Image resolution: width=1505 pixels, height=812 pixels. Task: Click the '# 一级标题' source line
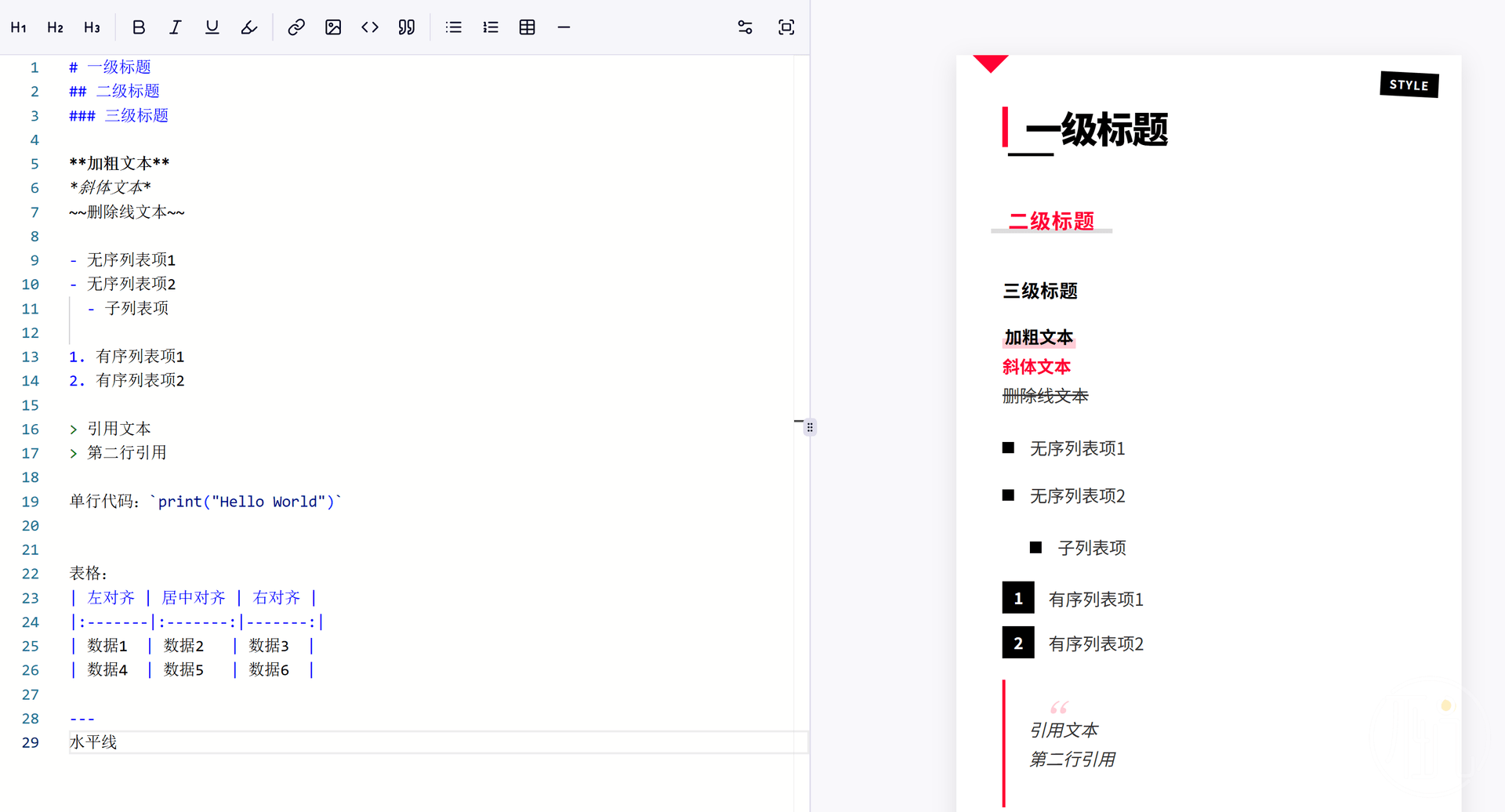pyautogui.click(x=110, y=67)
